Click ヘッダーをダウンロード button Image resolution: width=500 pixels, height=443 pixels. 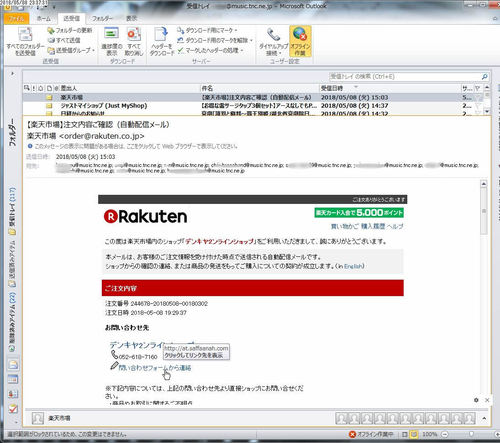(x=161, y=42)
